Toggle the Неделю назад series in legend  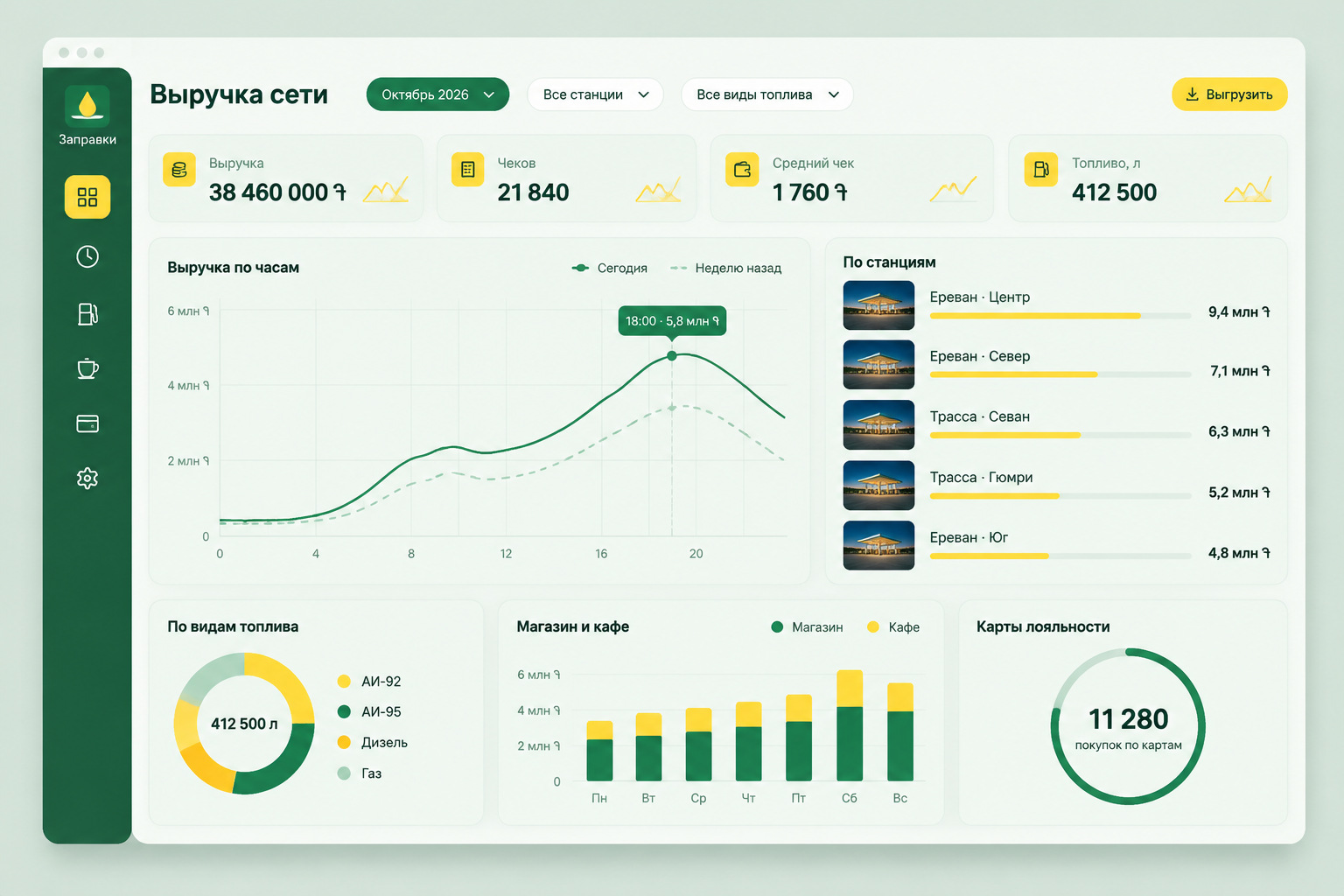pos(725,268)
